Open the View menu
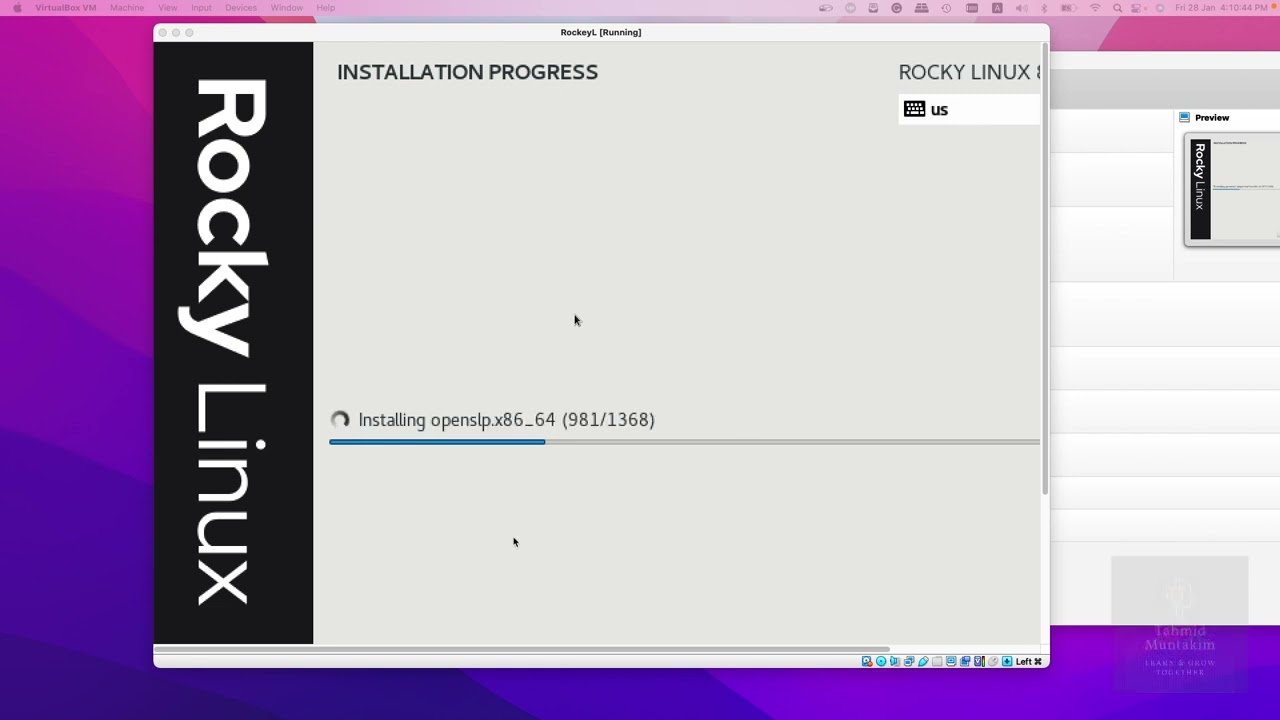Screen dimensions: 1280x720 click(x=167, y=8)
